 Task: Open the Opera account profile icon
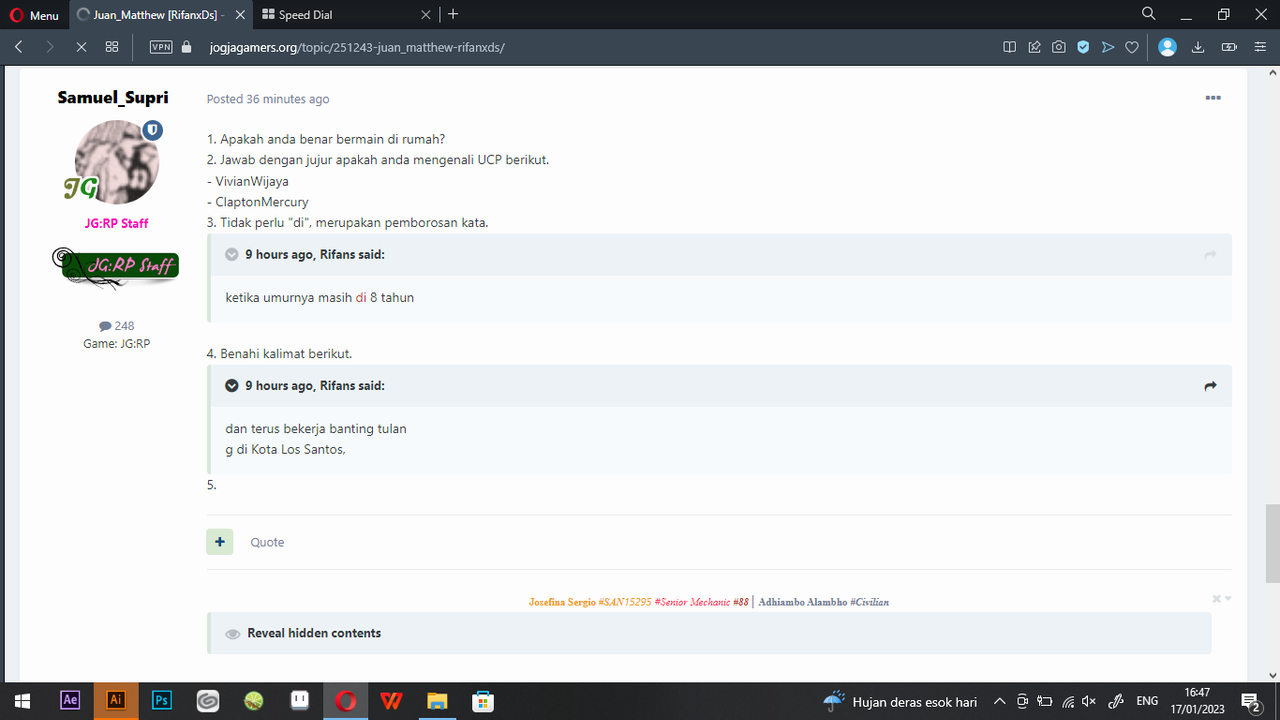pos(1167,47)
